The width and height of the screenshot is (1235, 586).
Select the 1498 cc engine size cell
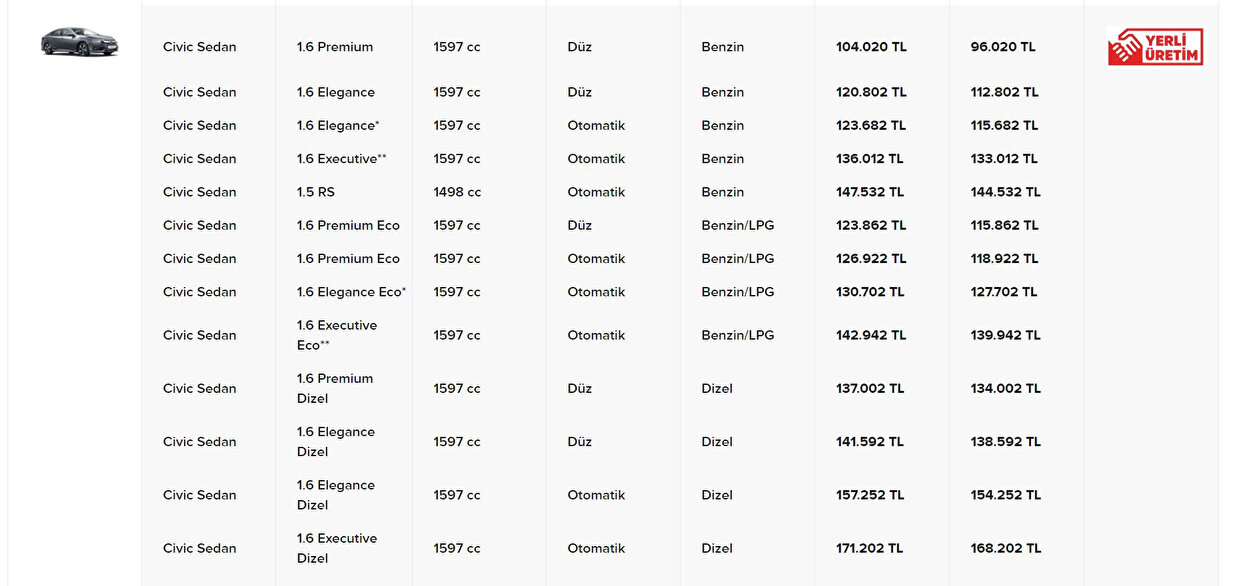457,192
